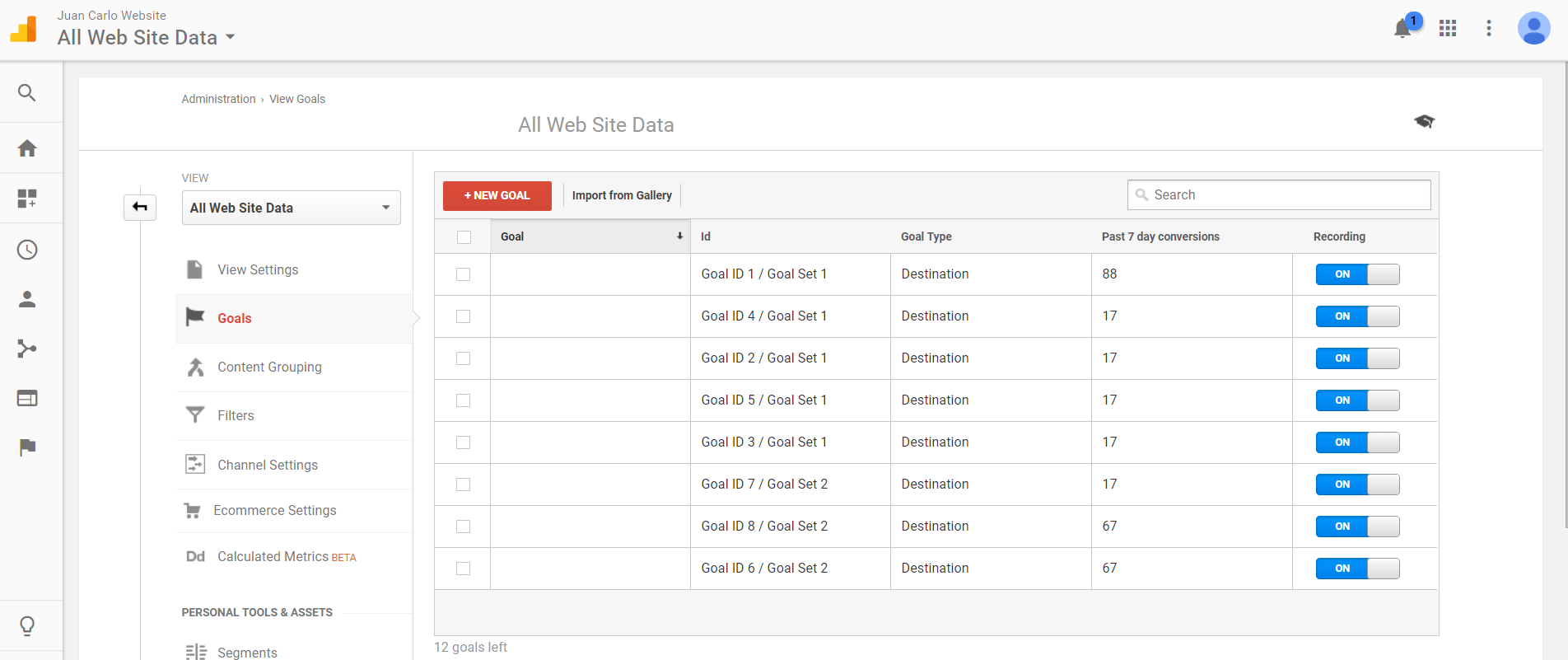Open the notifications bell icon
The width and height of the screenshot is (1568, 660).
(1402, 29)
